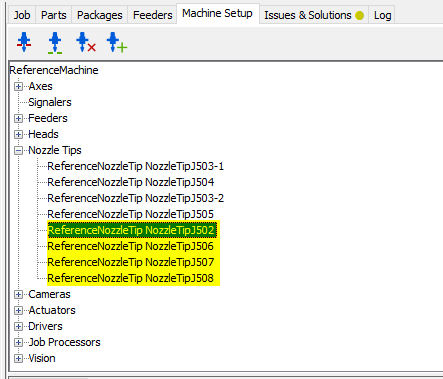The height and width of the screenshot is (379, 443).
Task: Click the nozzle tip icon with red bar
Action: [x=24, y=42]
